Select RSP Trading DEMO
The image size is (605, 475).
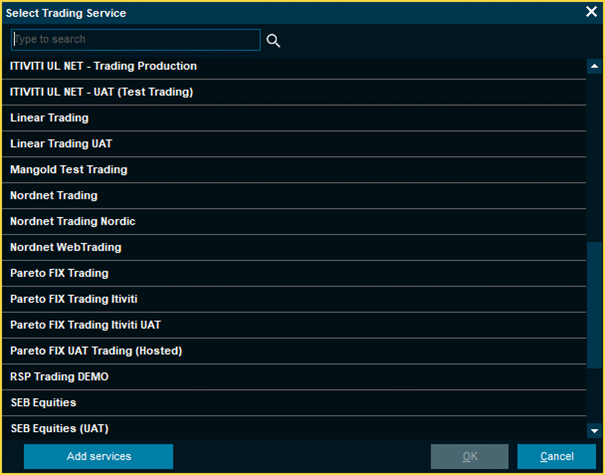(294, 377)
